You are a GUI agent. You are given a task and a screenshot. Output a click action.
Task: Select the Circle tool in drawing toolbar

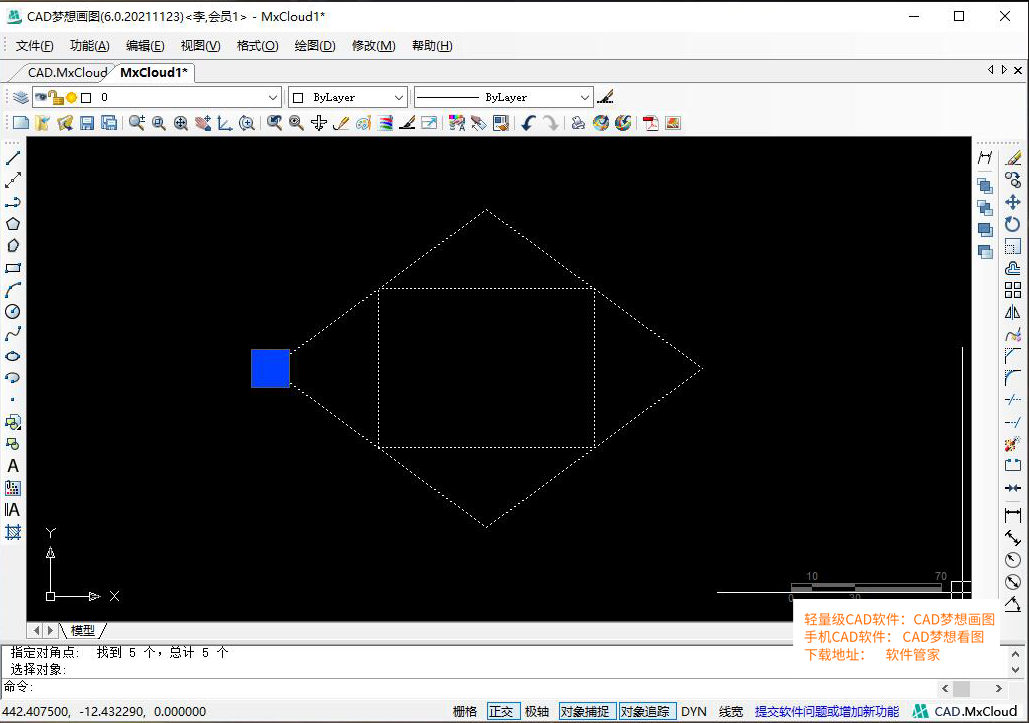pyautogui.click(x=12, y=311)
